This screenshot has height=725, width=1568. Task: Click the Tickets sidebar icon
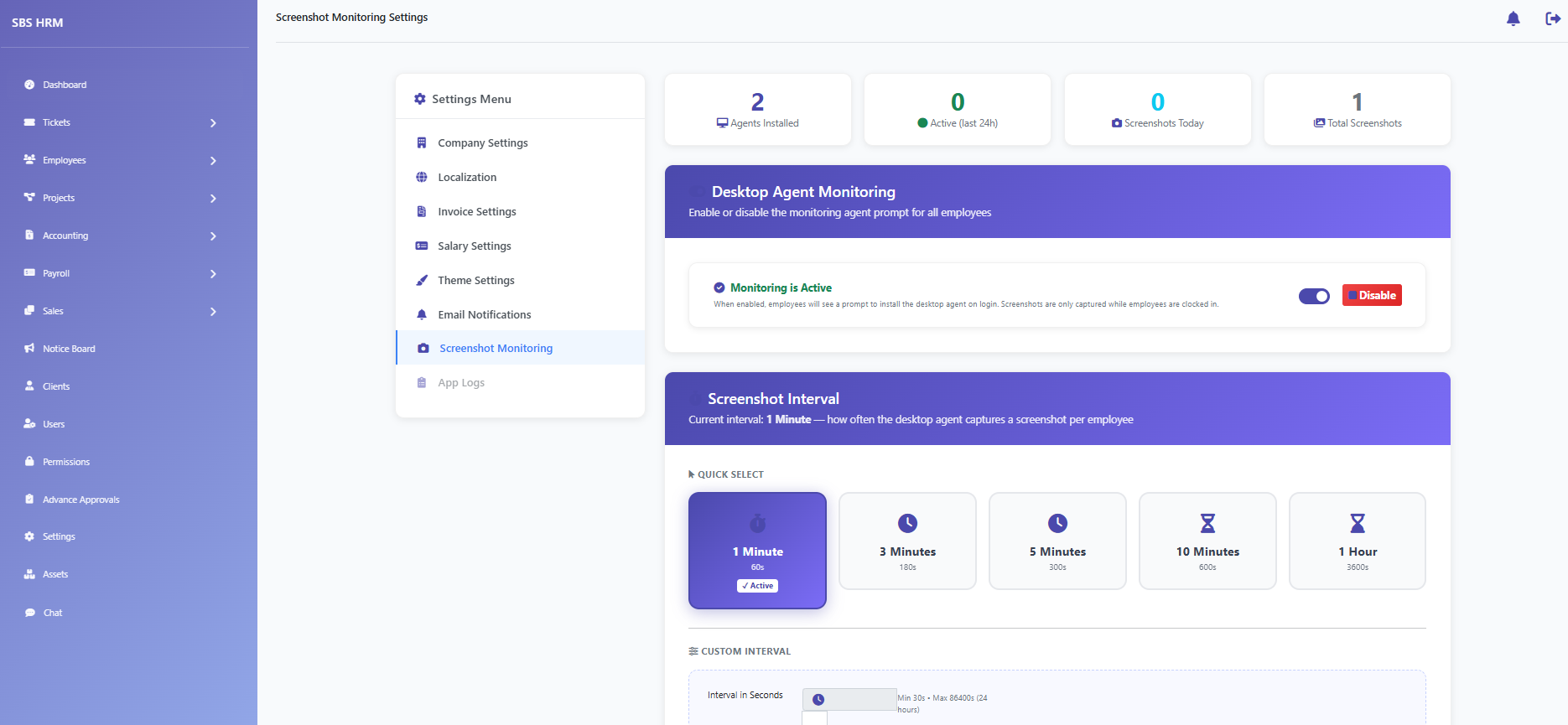29,122
